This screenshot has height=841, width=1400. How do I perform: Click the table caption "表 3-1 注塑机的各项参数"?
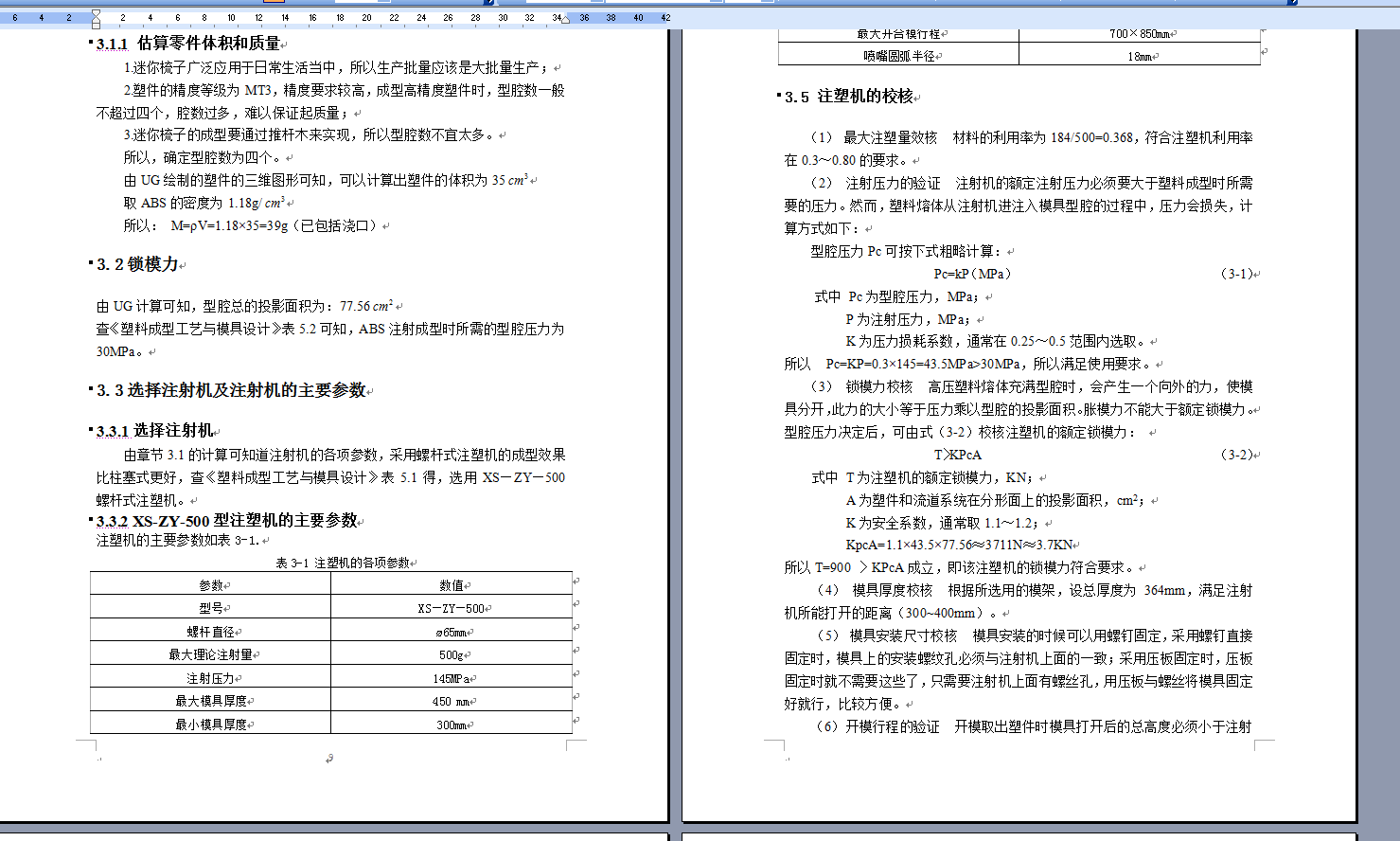click(343, 563)
